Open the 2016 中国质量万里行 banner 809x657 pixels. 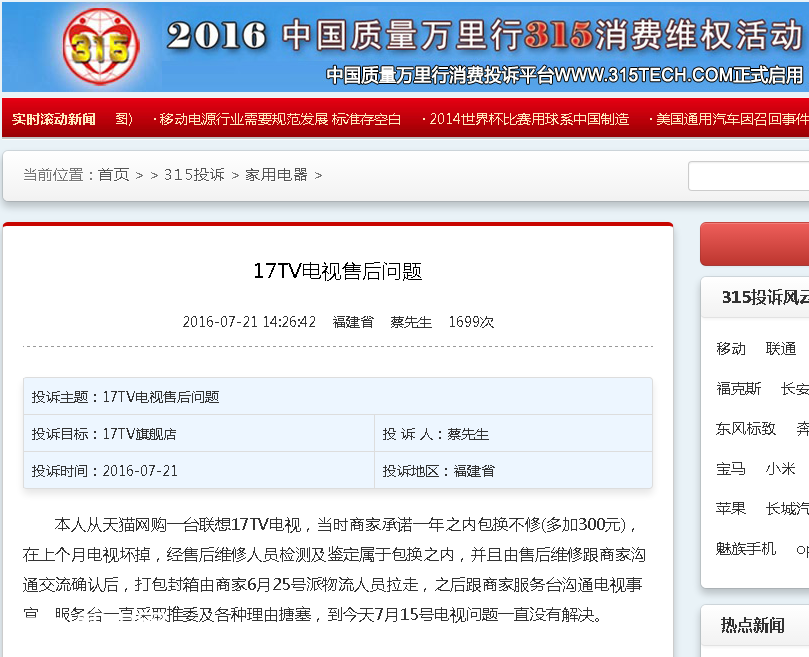[406, 47]
